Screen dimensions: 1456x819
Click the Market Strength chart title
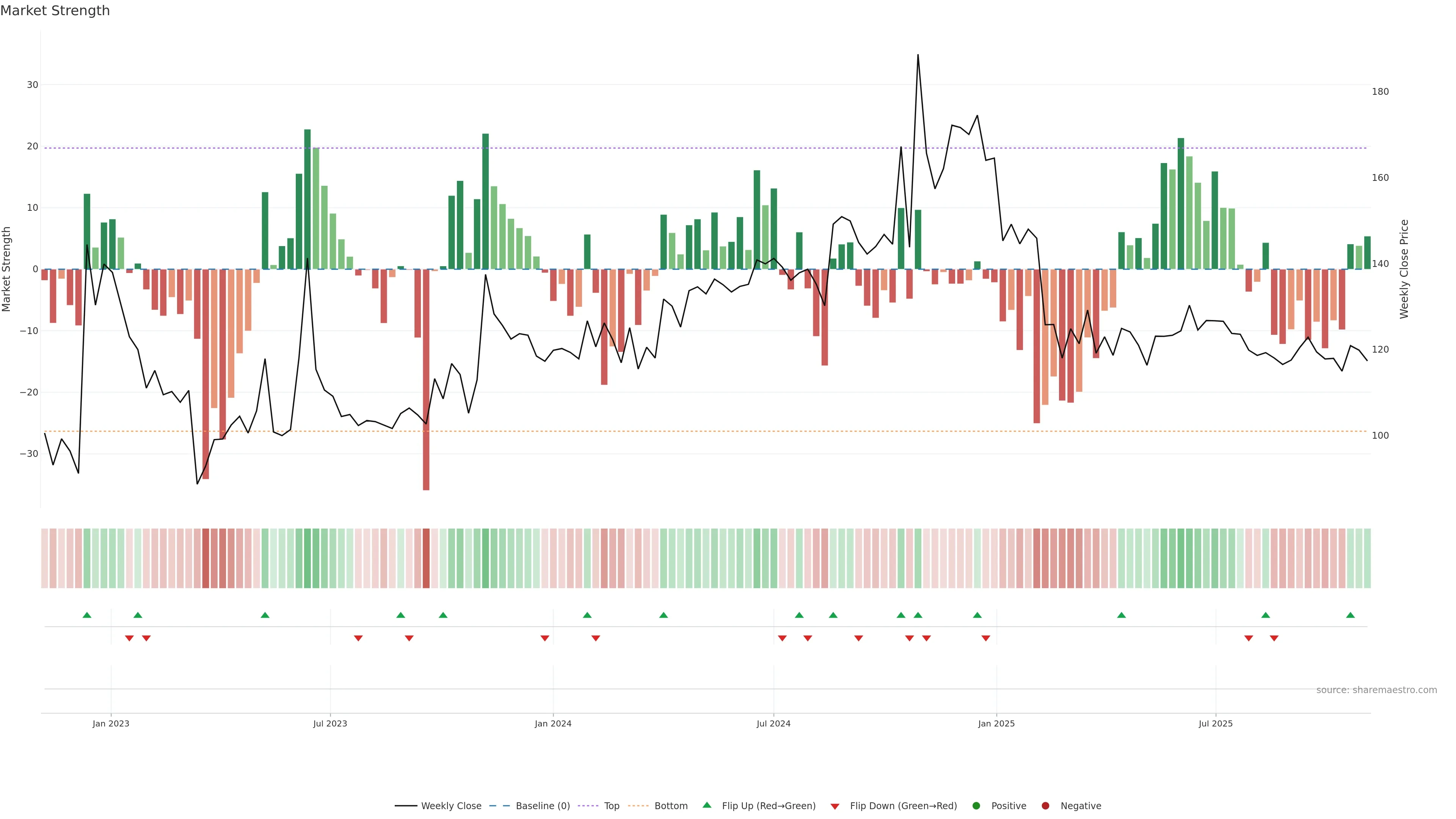click(x=55, y=11)
